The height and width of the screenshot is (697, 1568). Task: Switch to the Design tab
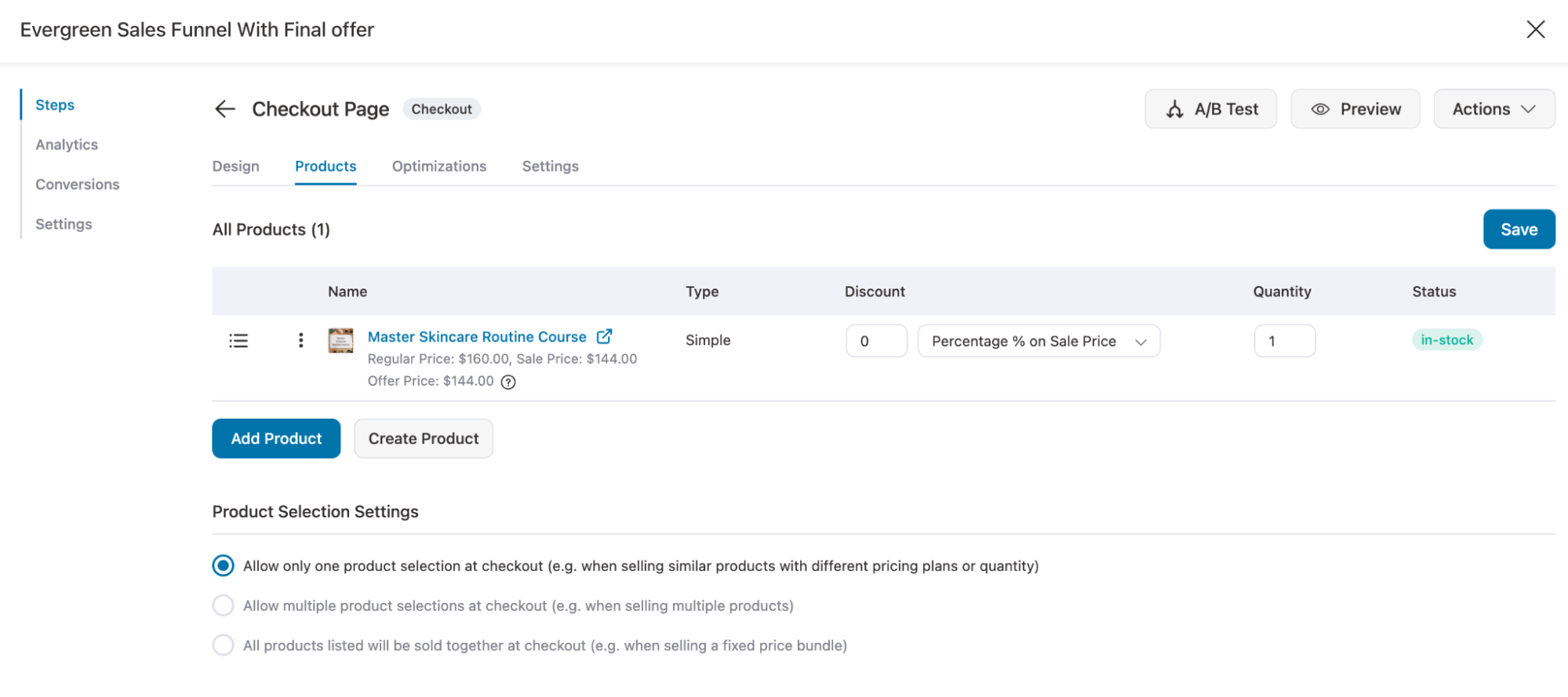tap(235, 166)
